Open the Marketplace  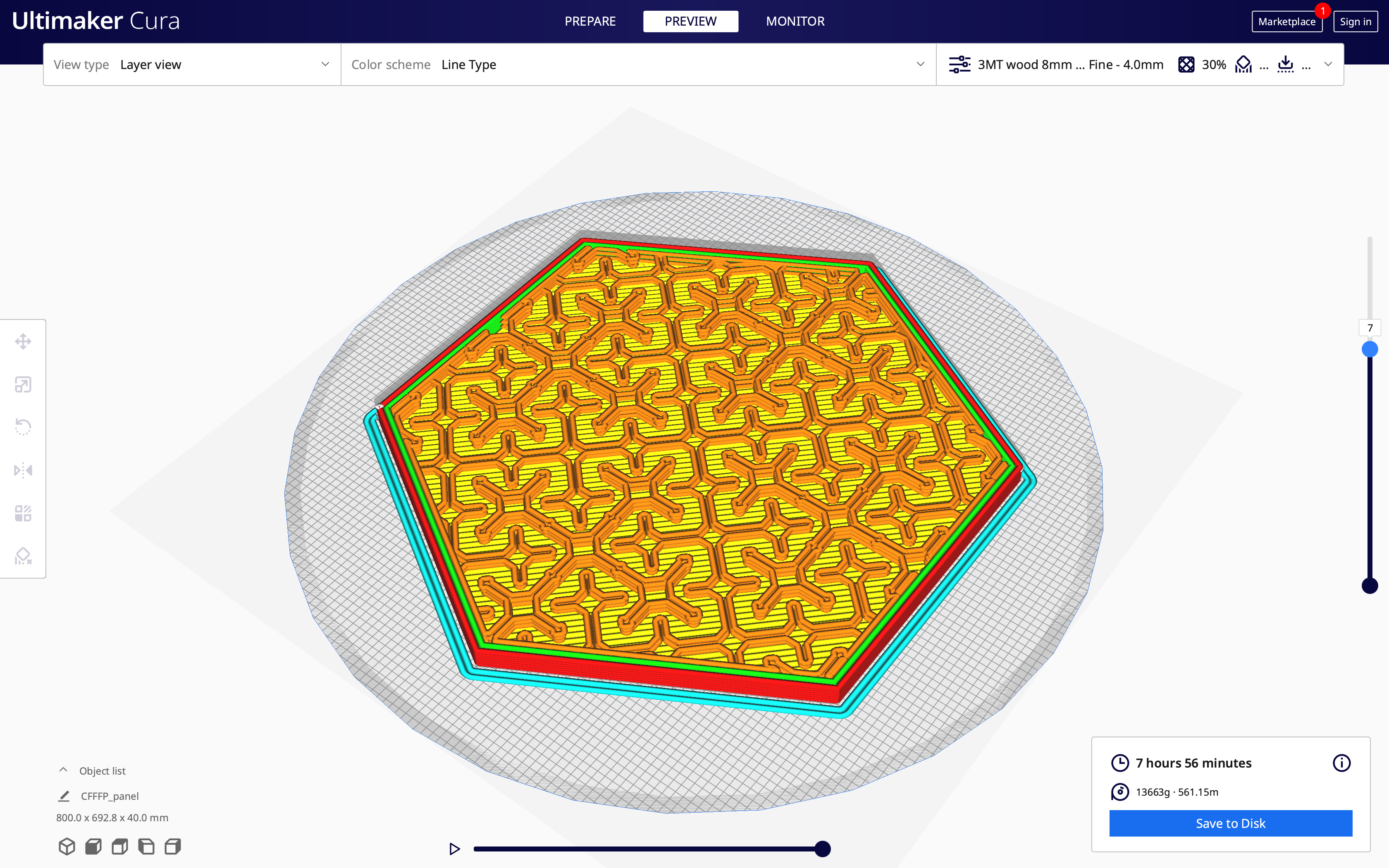pos(1286,22)
